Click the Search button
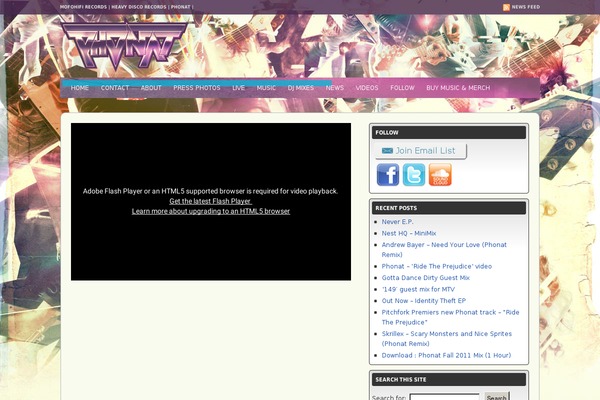The height and width of the screenshot is (400, 600). click(x=496, y=397)
